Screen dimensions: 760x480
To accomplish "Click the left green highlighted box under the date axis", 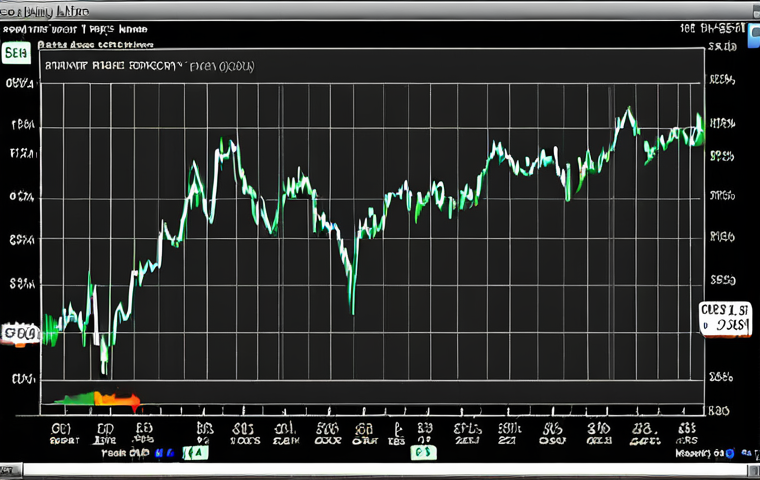I will 195,453.
